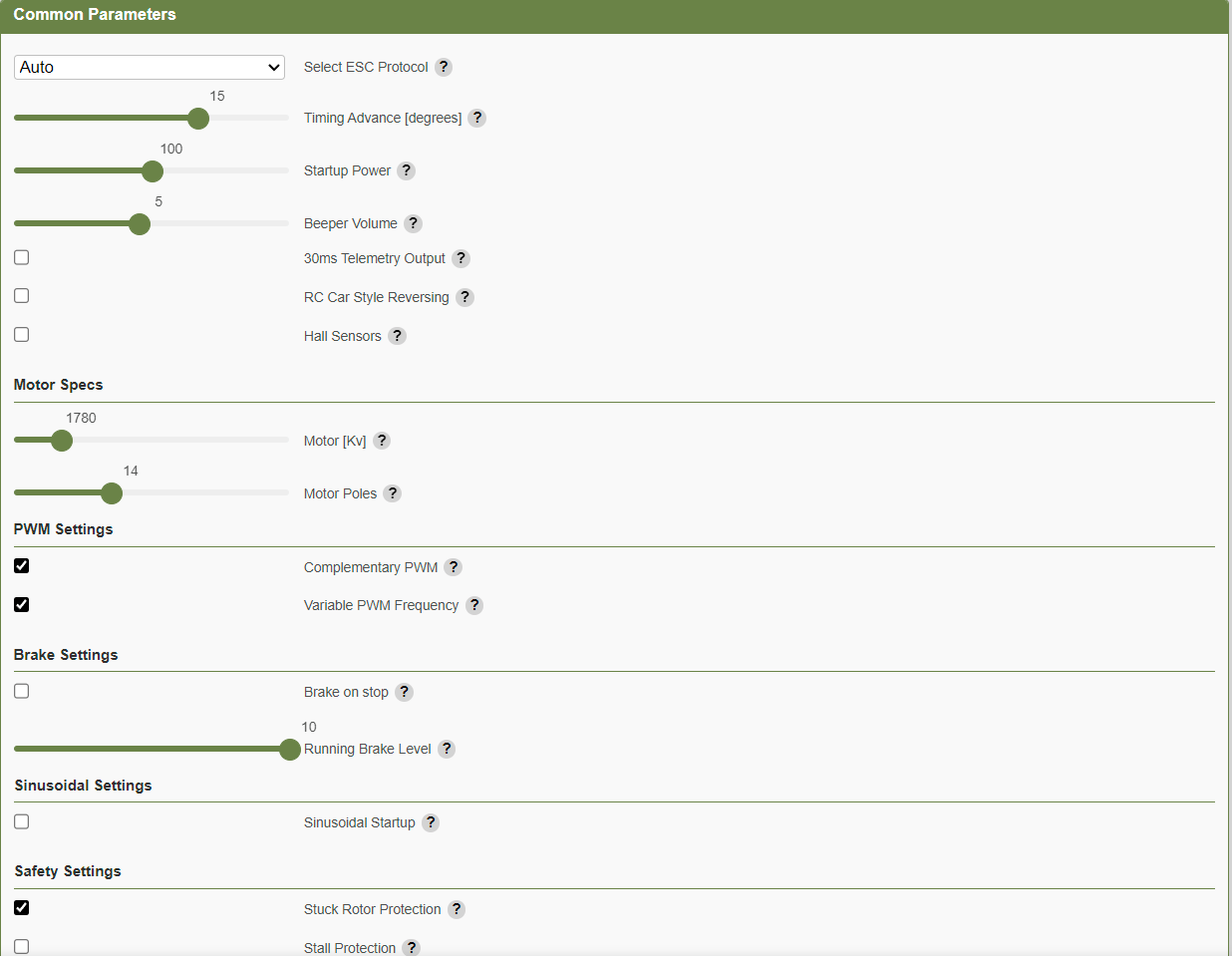
Task: Click Running Brake Level help icon
Action: 447,749
